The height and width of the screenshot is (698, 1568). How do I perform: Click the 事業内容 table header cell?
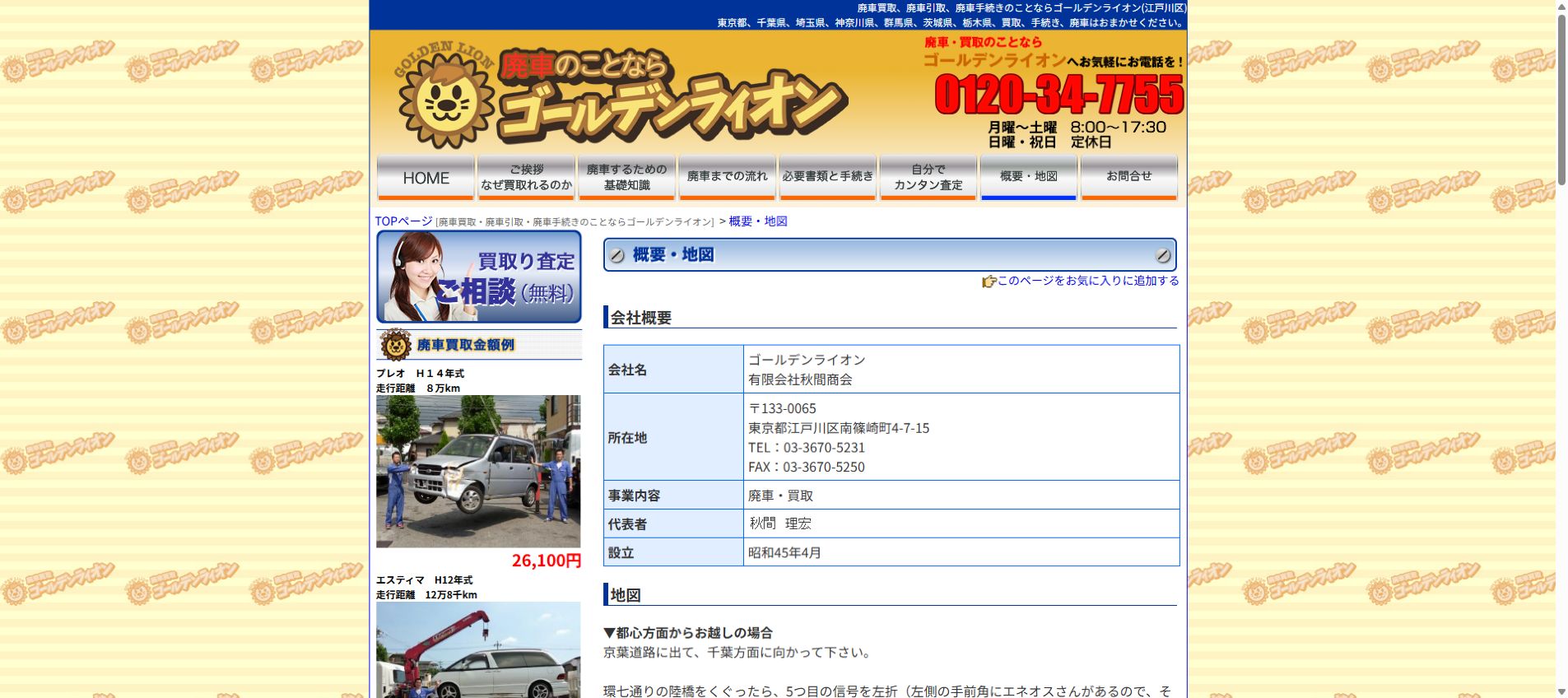click(673, 496)
